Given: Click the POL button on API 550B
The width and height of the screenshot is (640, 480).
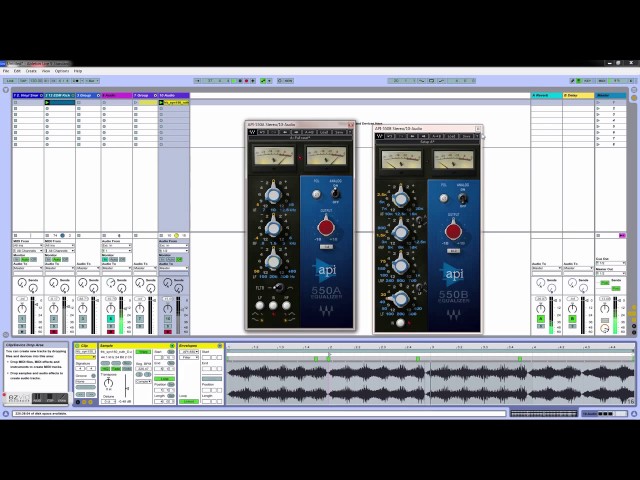Looking at the screenshot, I should (444, 199).
